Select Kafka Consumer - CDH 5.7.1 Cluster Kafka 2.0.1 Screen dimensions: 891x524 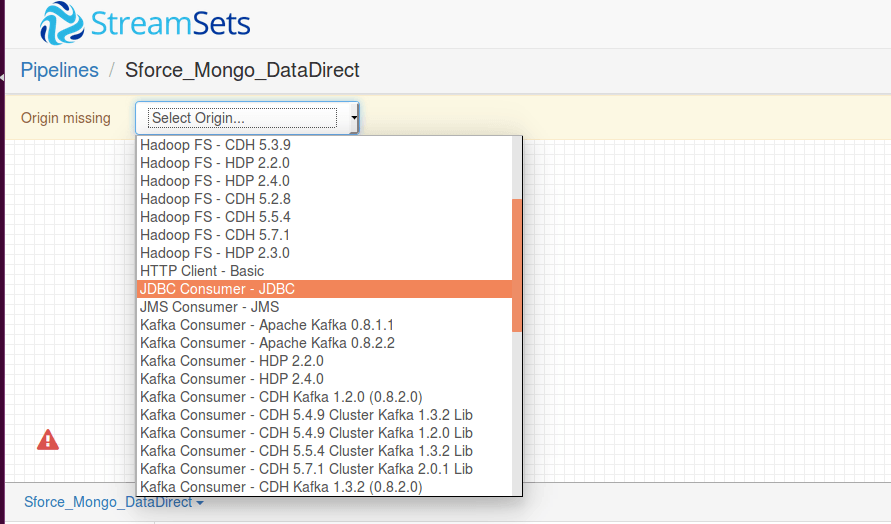click(x=306, y=469)
